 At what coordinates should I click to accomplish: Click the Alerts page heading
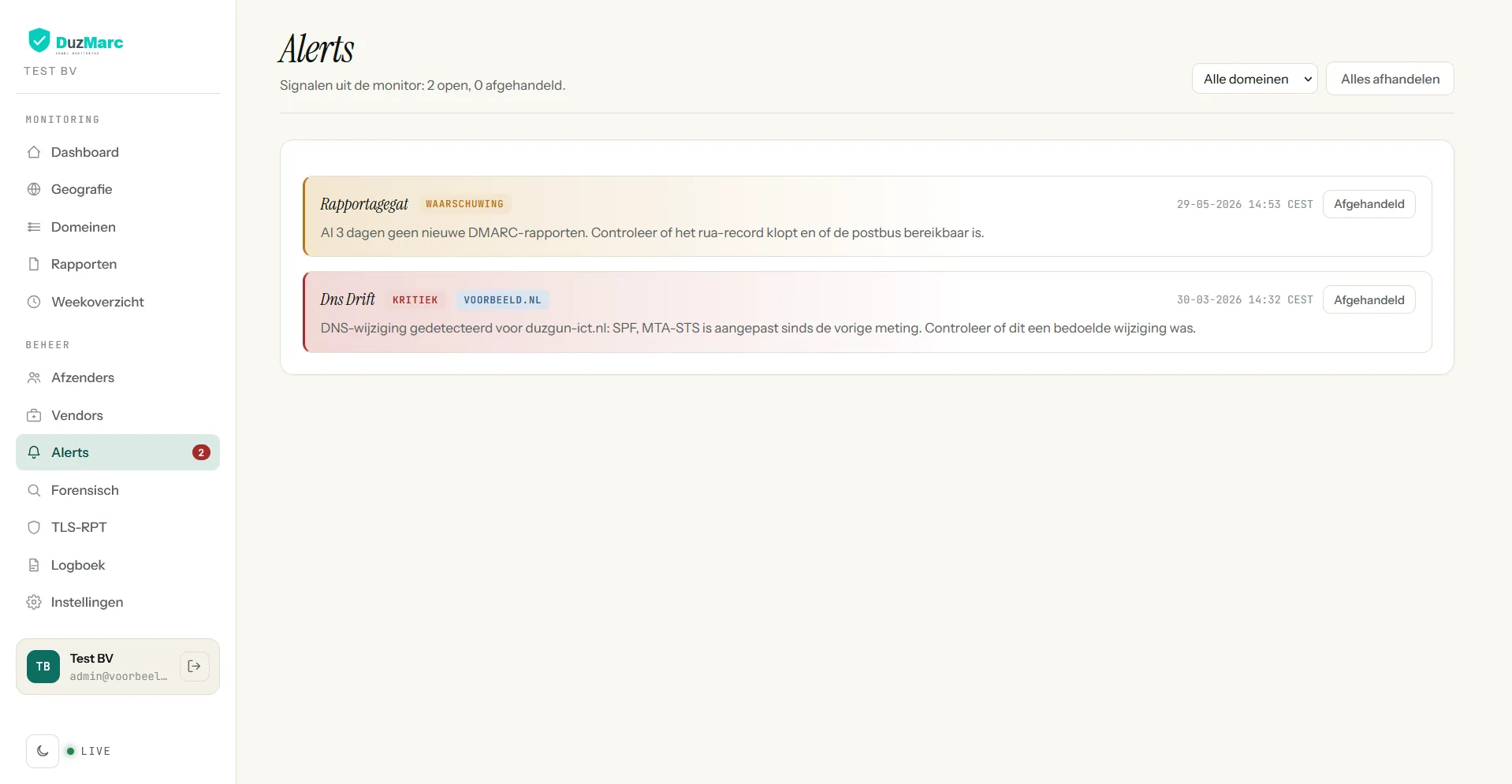[317, 49]
